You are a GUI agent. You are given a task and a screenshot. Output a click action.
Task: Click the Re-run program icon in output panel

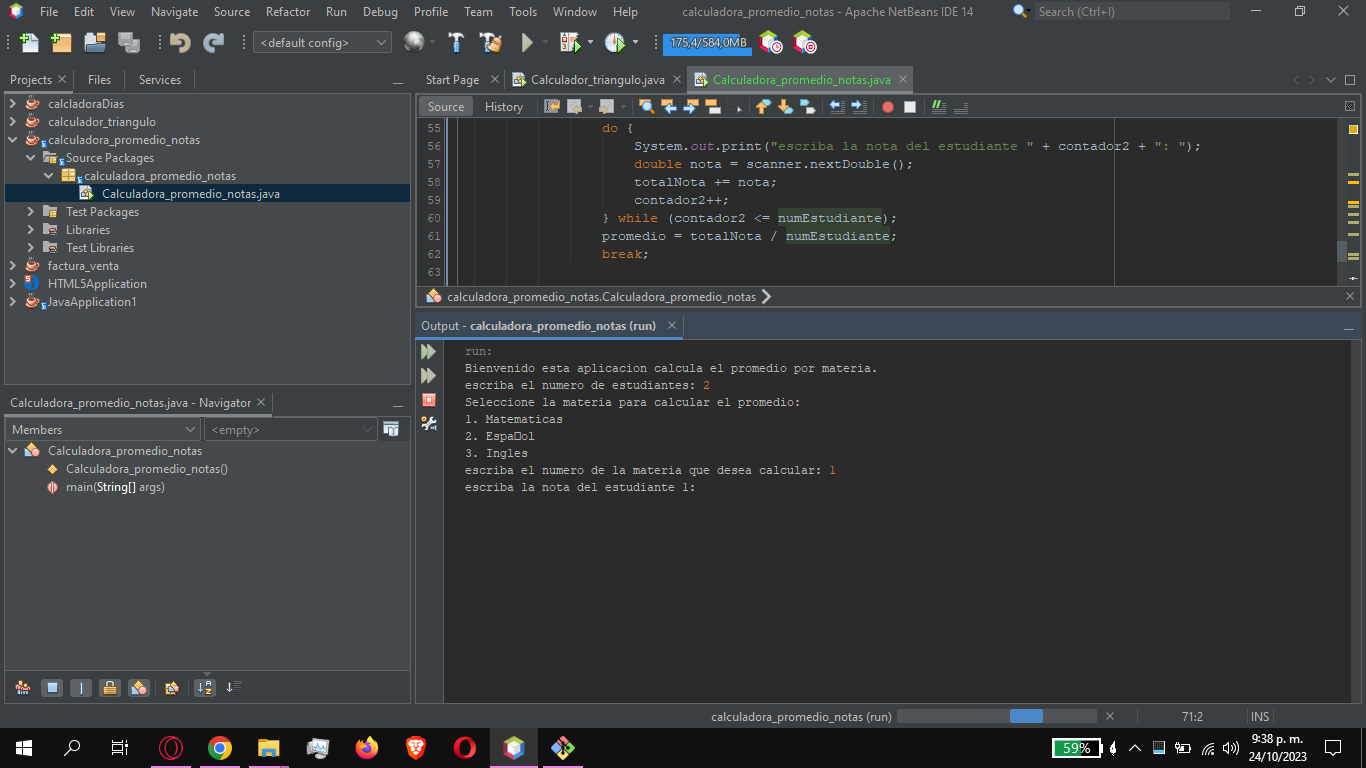[428, 351]
